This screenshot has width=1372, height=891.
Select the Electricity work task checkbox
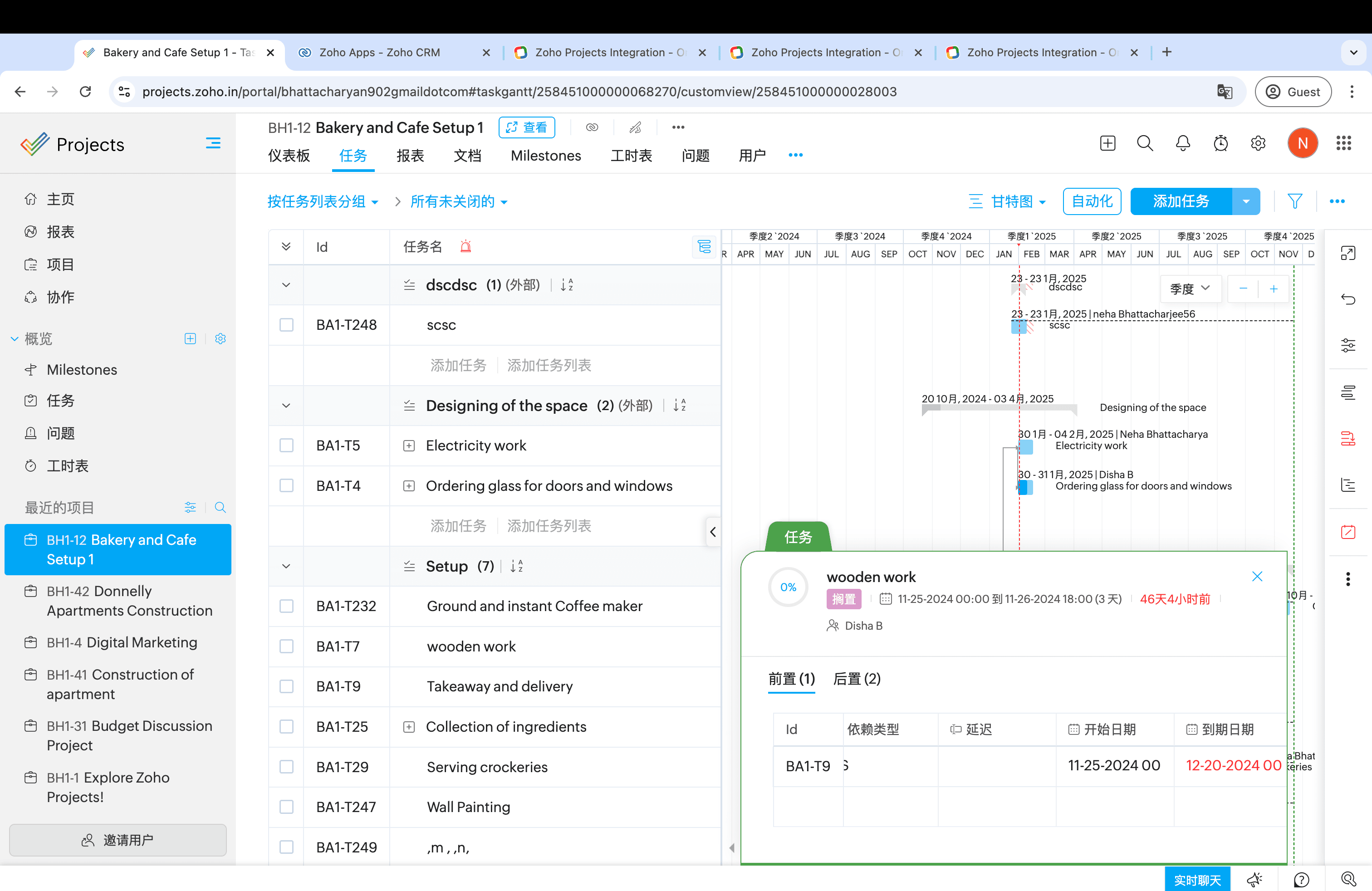point(286,445)
